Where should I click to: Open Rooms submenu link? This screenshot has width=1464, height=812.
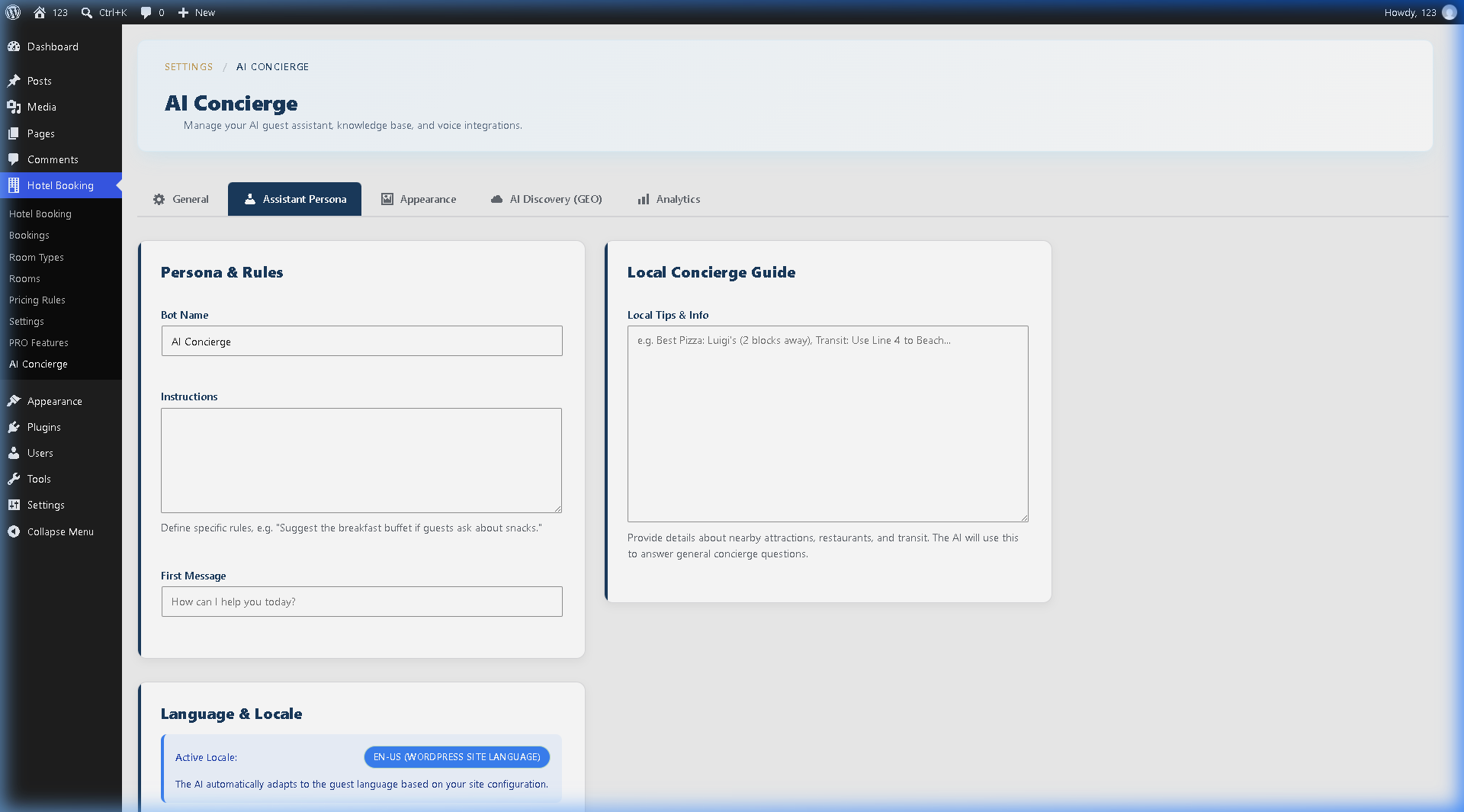pyautogui.click(x=24, y=279)
